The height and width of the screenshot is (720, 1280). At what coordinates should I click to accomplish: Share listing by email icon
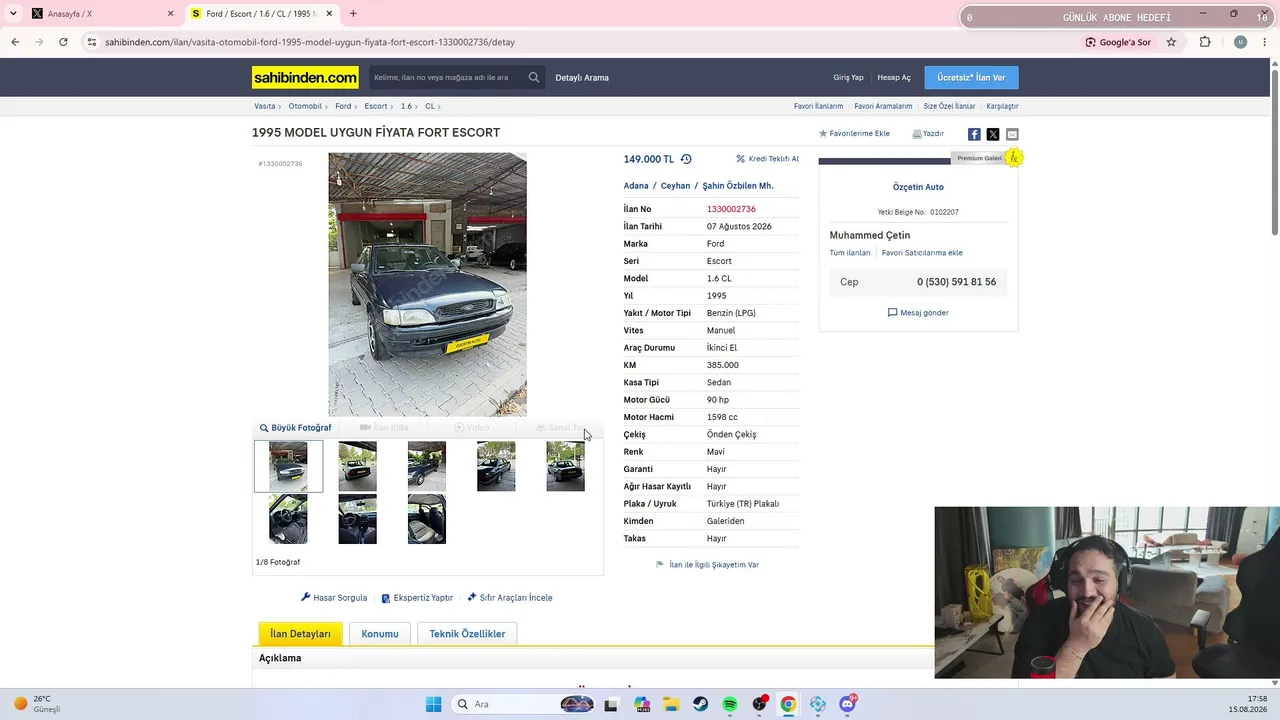[1012, 134]
